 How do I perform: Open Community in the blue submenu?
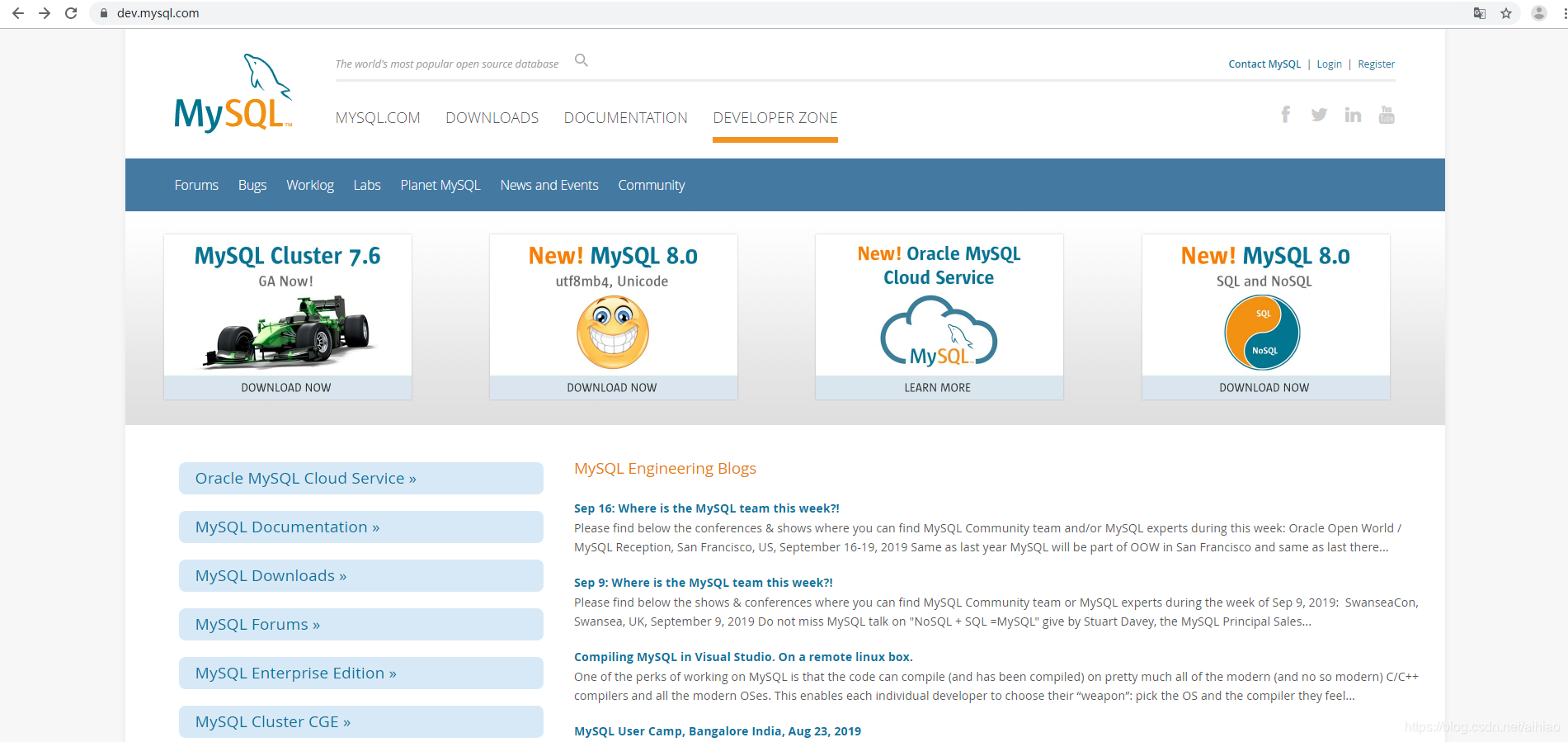click(652, 185)
